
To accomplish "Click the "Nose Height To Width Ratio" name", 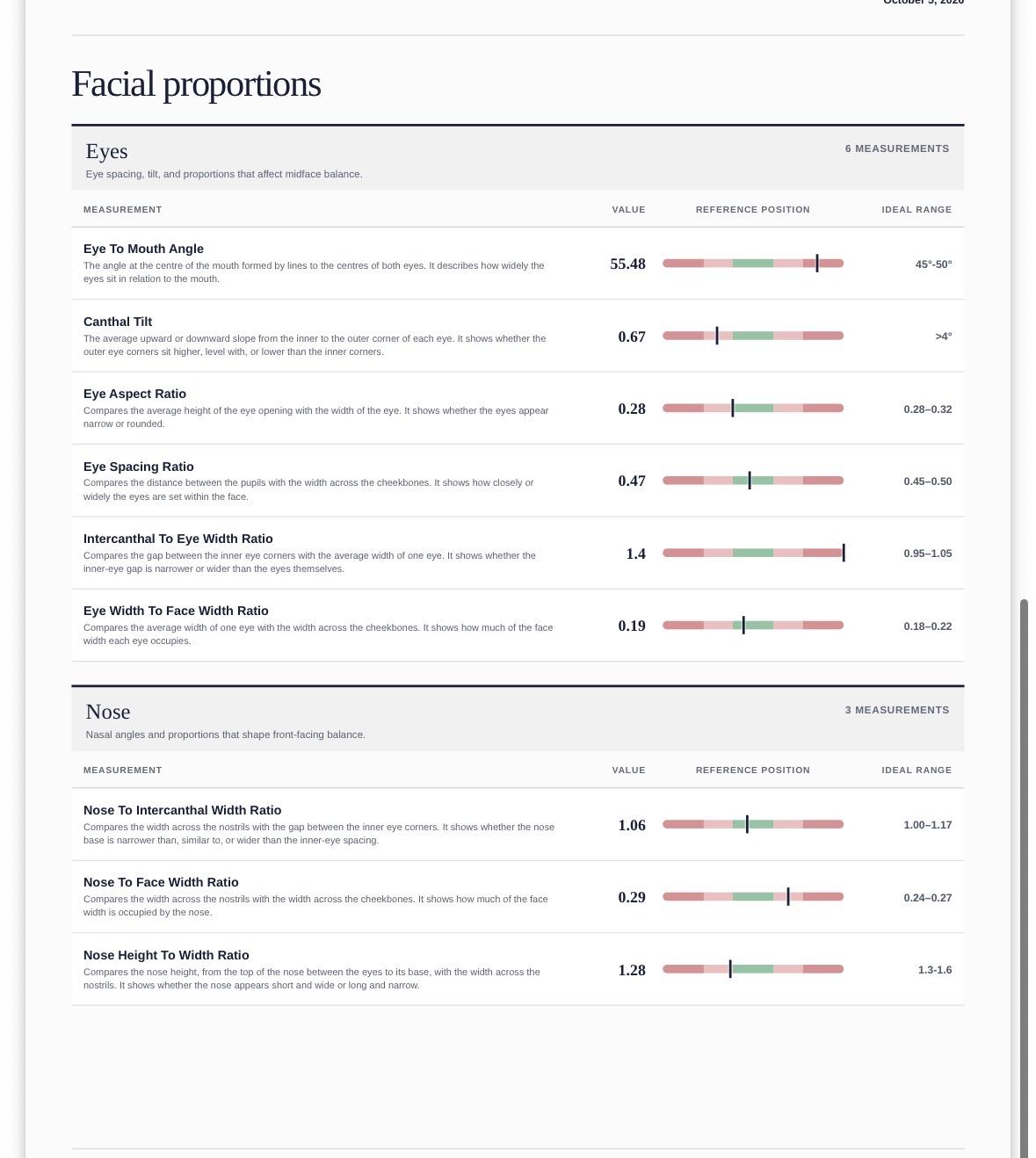I will pos(166,955).
